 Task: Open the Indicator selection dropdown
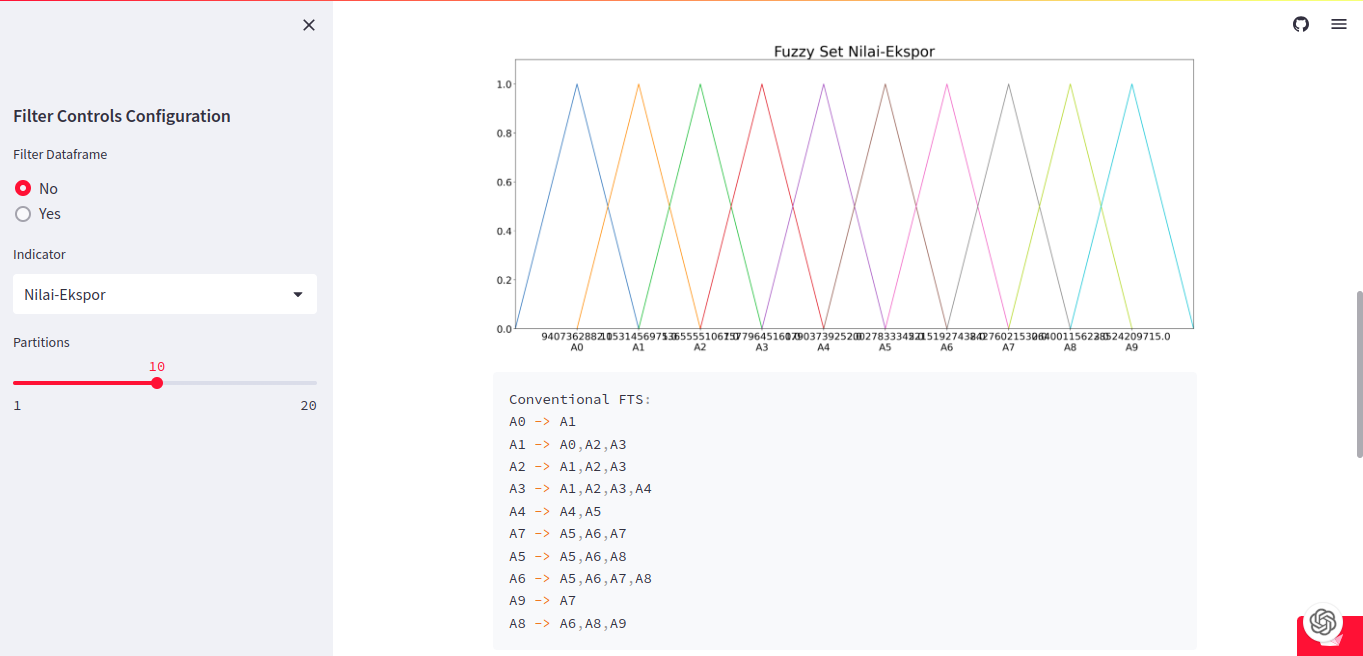click(x=164, y=293)
